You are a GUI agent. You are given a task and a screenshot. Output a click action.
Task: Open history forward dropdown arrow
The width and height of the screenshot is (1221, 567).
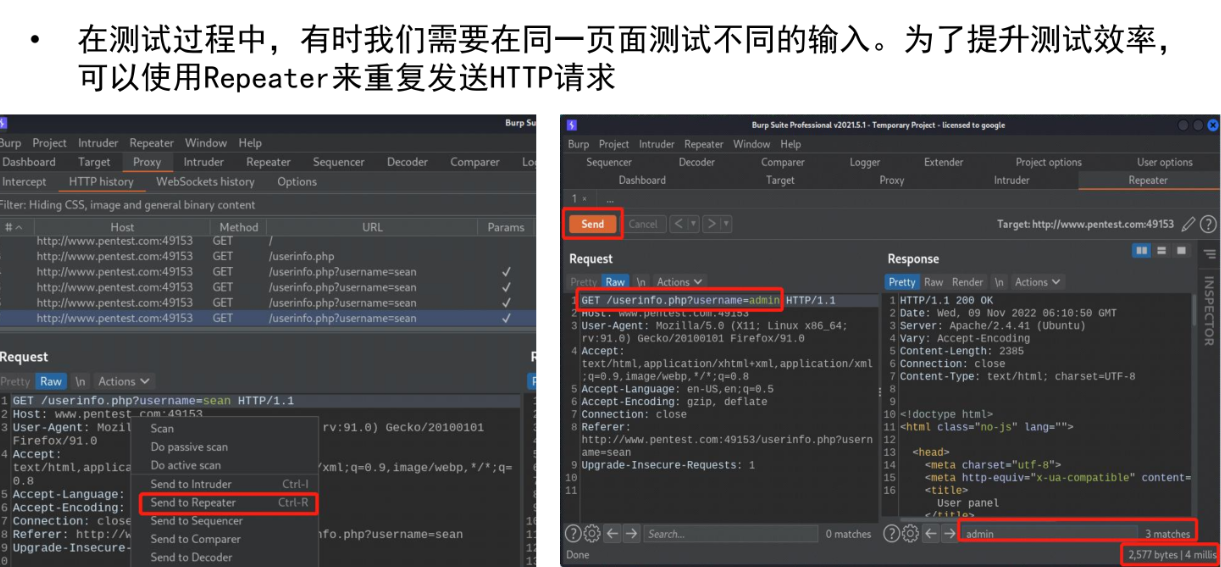click(x=726, y=224)
